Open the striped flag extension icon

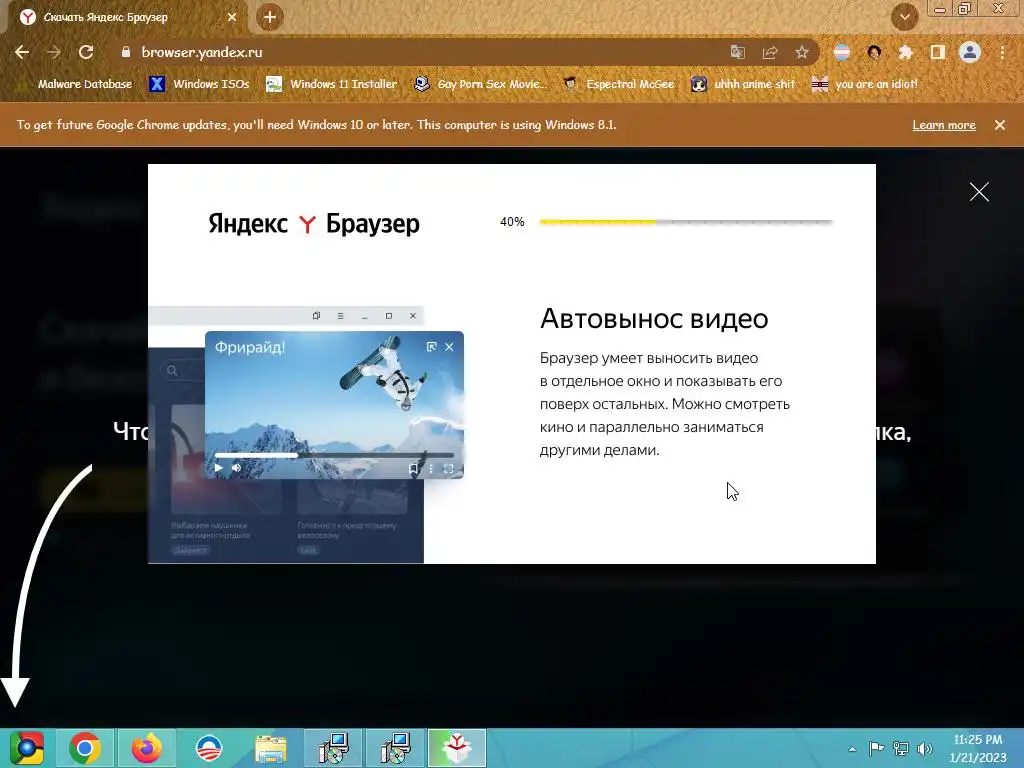click(x=842, y=52)
